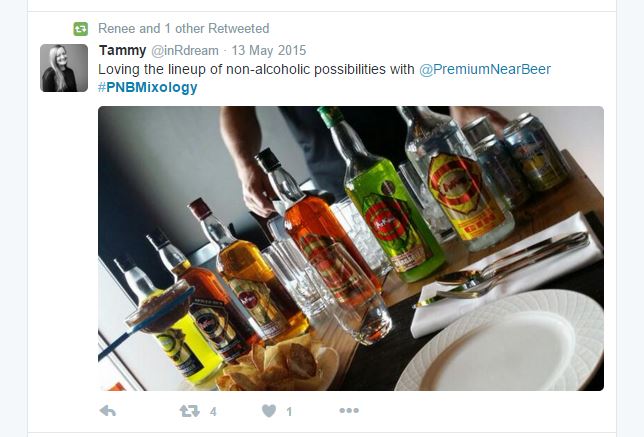Open the tweet's 13 May 2015 timestamp
This screenshot has width=644, height=437.
[269, 51]
